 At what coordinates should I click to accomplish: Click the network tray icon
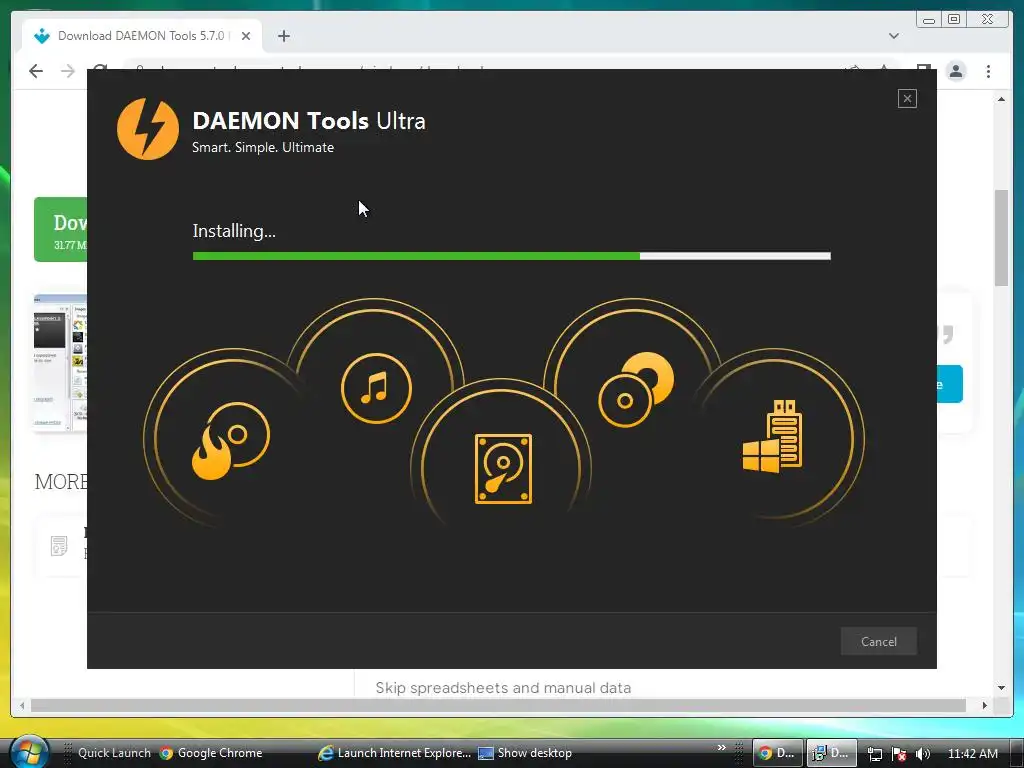point(875,754)
